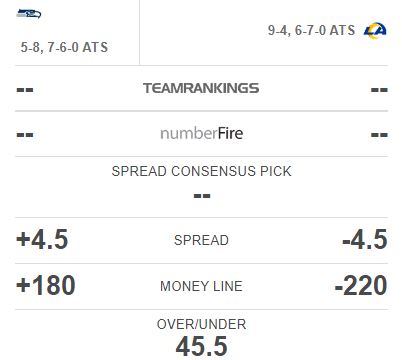
Task: Click the right TeamRankings pick placeholder dashes
Action: pyautogui.click(x=379, y=90)
